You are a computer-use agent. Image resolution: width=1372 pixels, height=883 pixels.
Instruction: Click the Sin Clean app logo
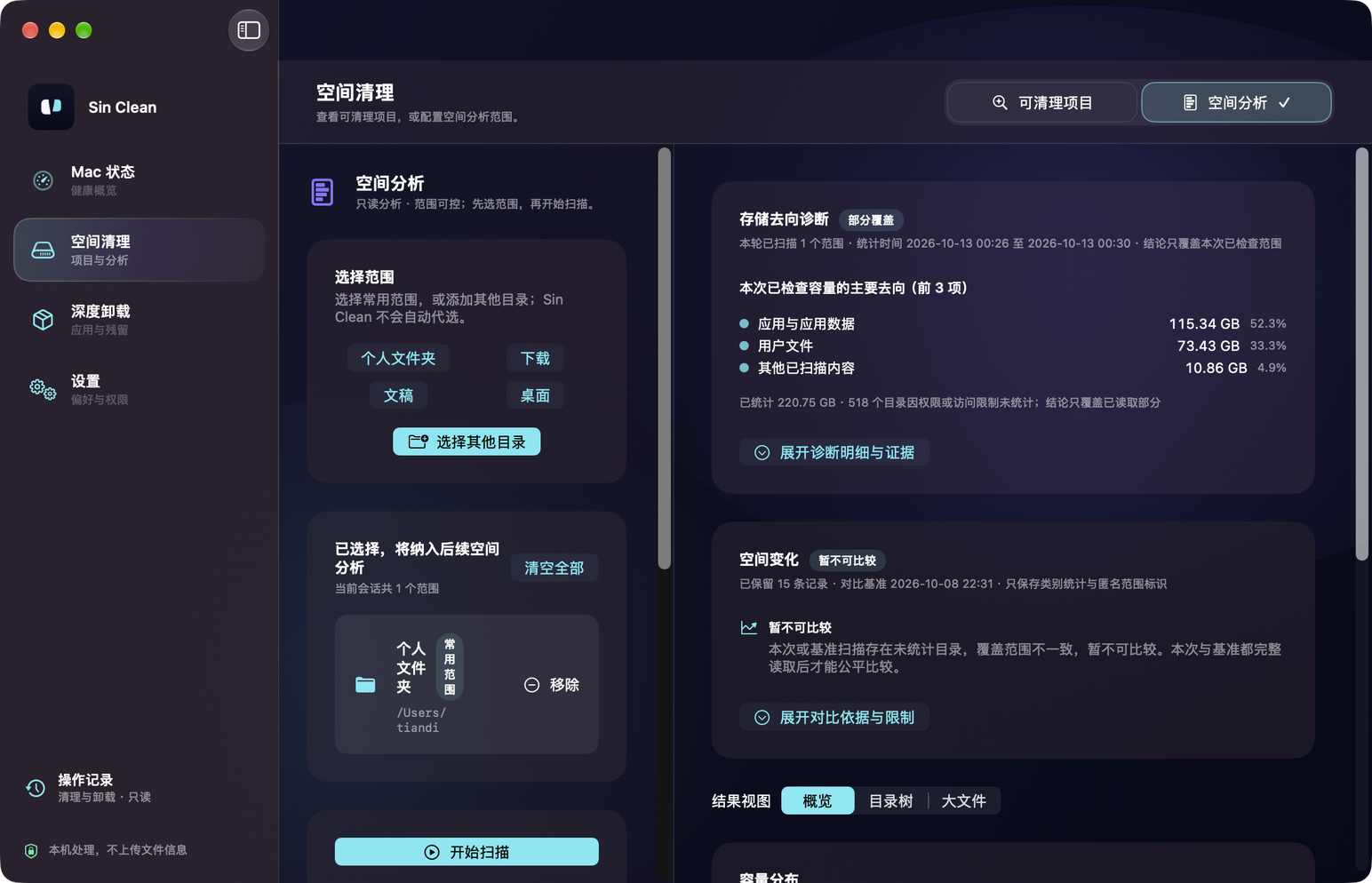[x=51, y=107]
